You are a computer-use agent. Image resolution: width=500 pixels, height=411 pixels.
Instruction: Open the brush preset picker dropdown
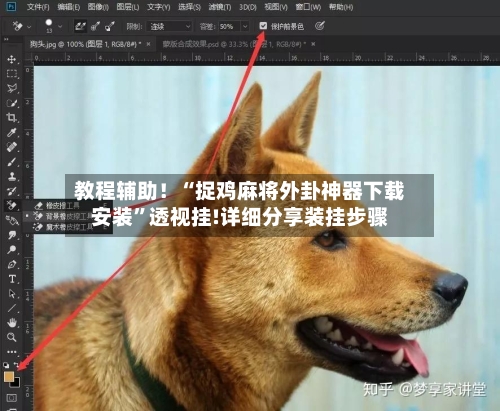60,26
